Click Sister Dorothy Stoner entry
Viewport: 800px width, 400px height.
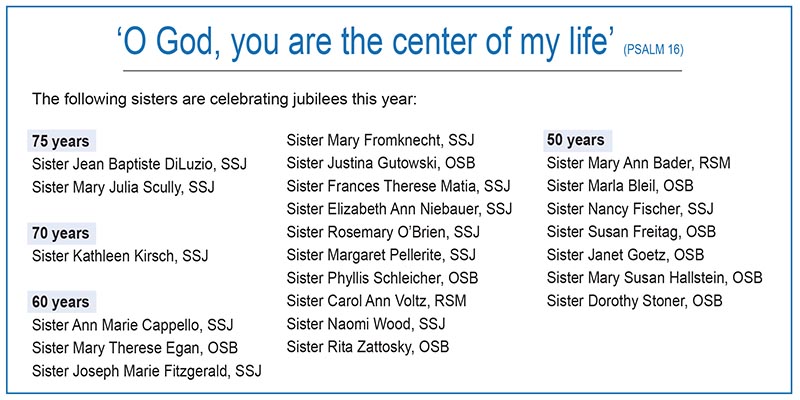635,301
